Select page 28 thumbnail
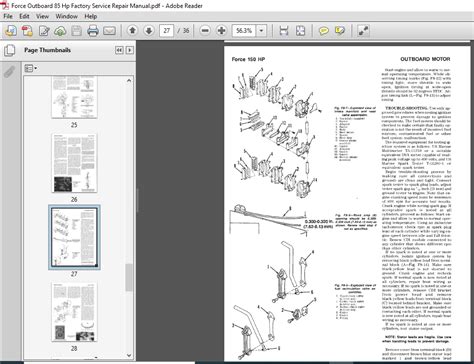 [x=74, y=312]
